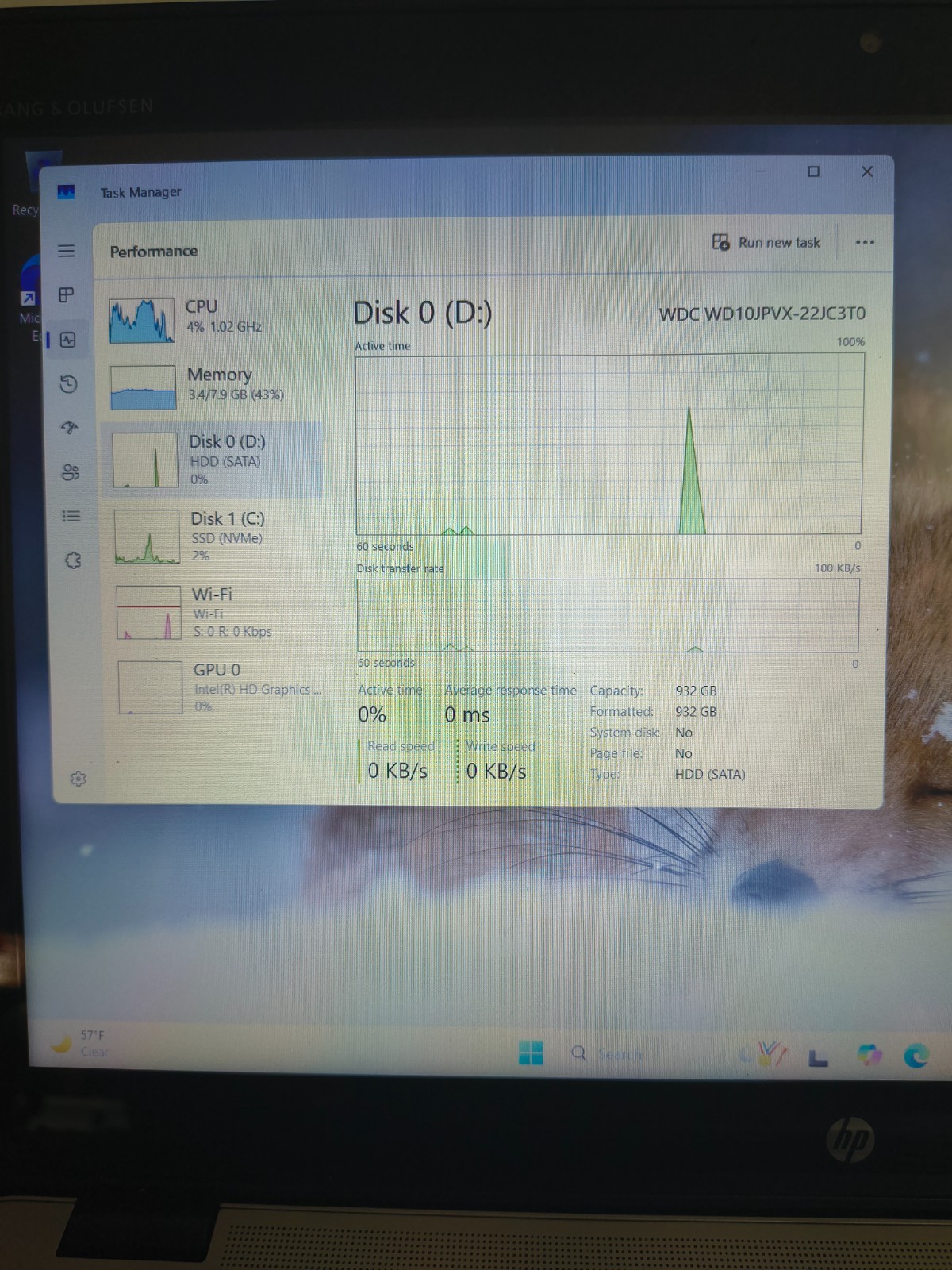Click the CPU usage mini graph thumbnail
The height and width of the screenshot is (1270, 952).
(142, 321)
